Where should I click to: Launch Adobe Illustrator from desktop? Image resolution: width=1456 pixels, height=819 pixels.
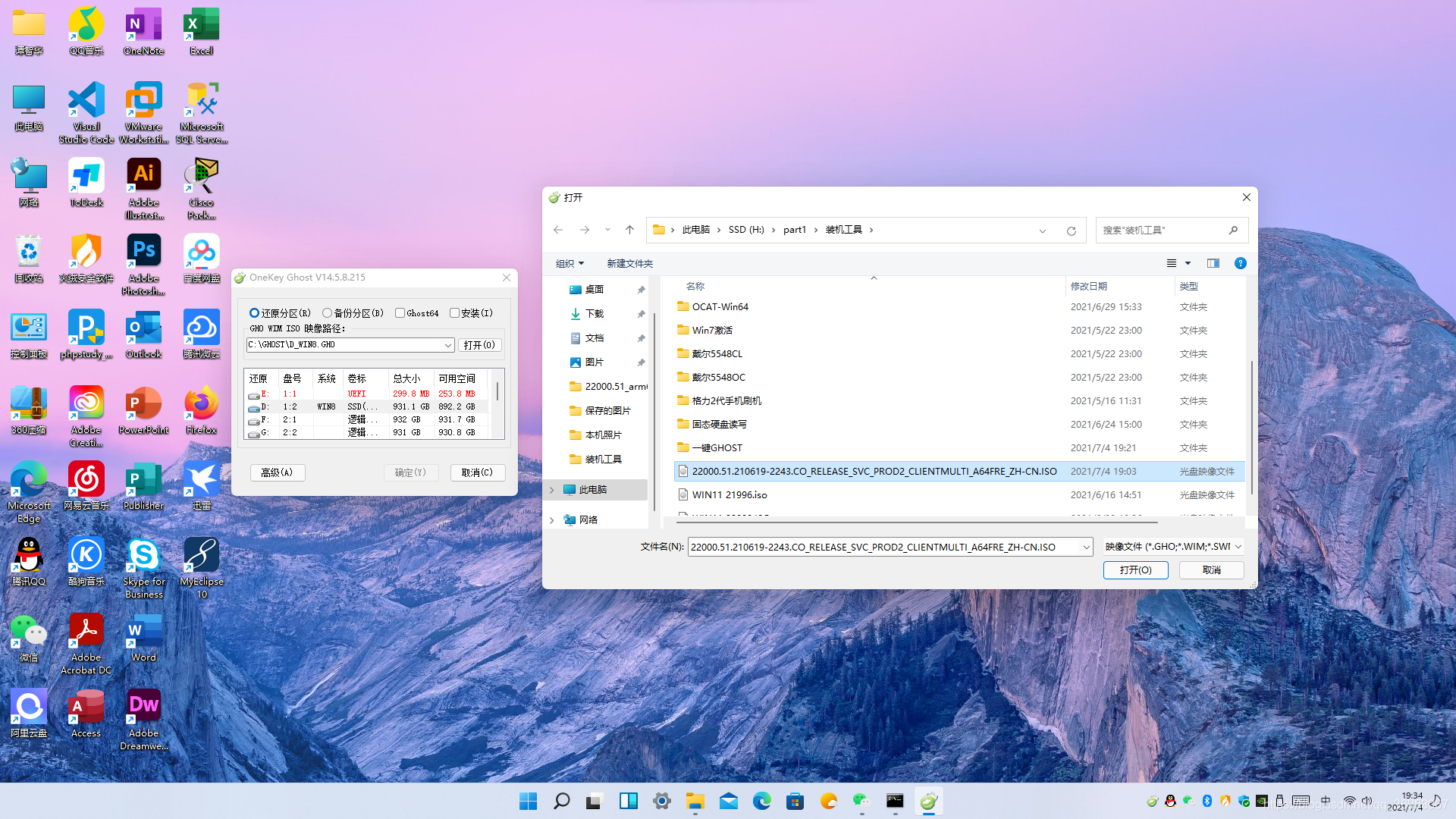pyautogui.click(x=143, y=175)
